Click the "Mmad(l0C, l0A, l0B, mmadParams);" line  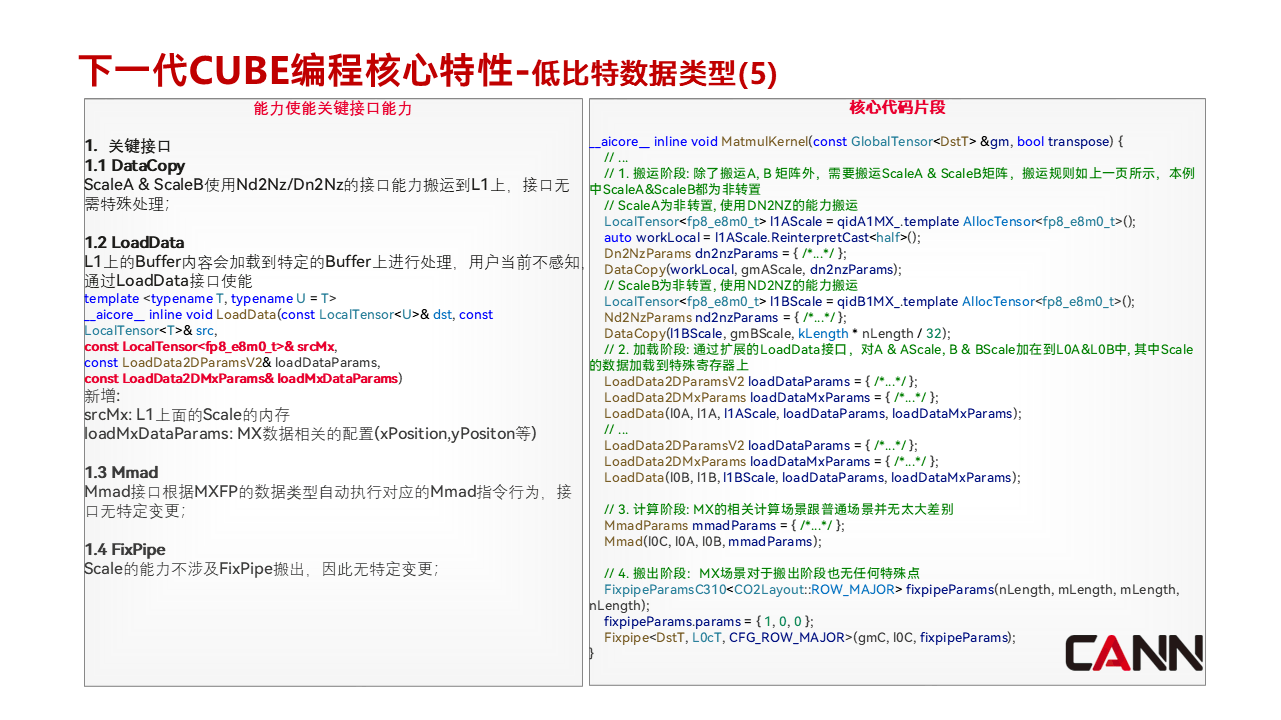point(713,541)
